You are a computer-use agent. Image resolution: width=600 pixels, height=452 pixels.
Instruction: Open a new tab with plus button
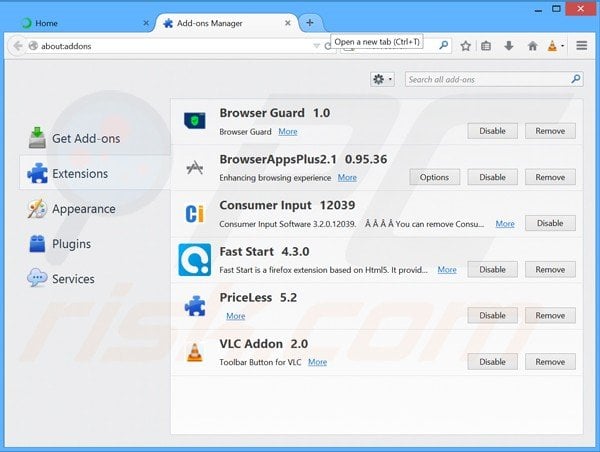tap(310, 23)
